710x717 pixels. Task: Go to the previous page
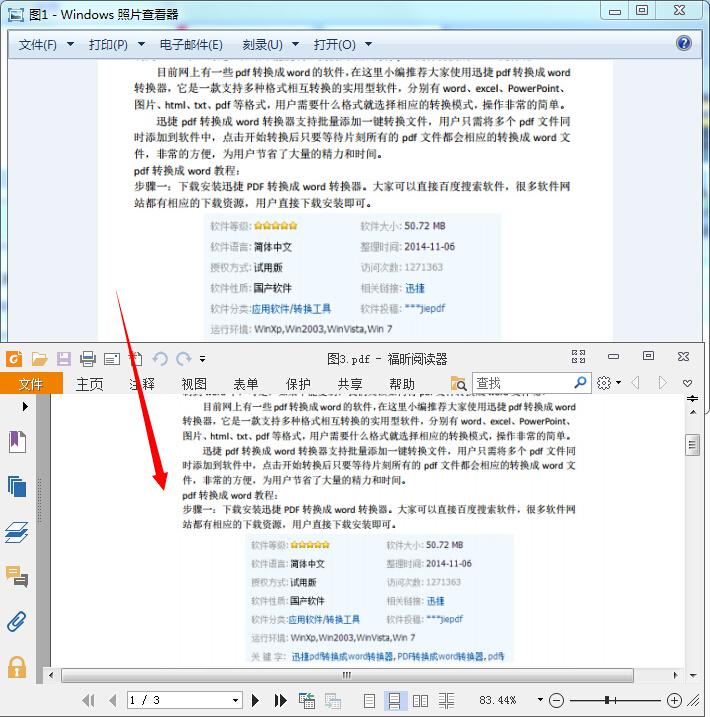coord(113,700)
